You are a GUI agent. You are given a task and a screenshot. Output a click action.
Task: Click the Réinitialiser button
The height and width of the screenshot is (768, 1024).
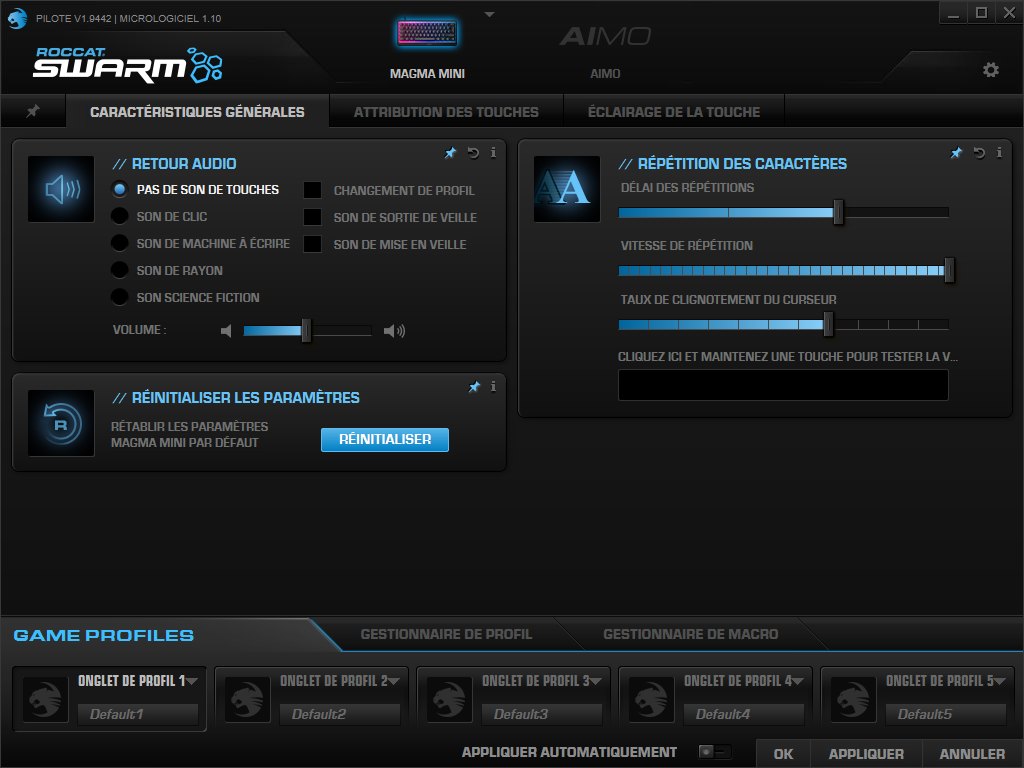pos(385,440)
